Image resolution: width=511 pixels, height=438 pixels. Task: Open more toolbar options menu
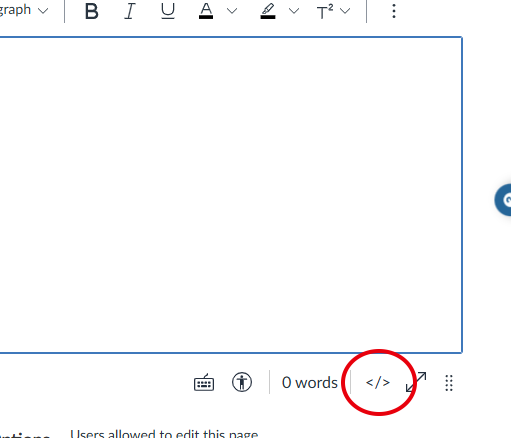point(394,11)
